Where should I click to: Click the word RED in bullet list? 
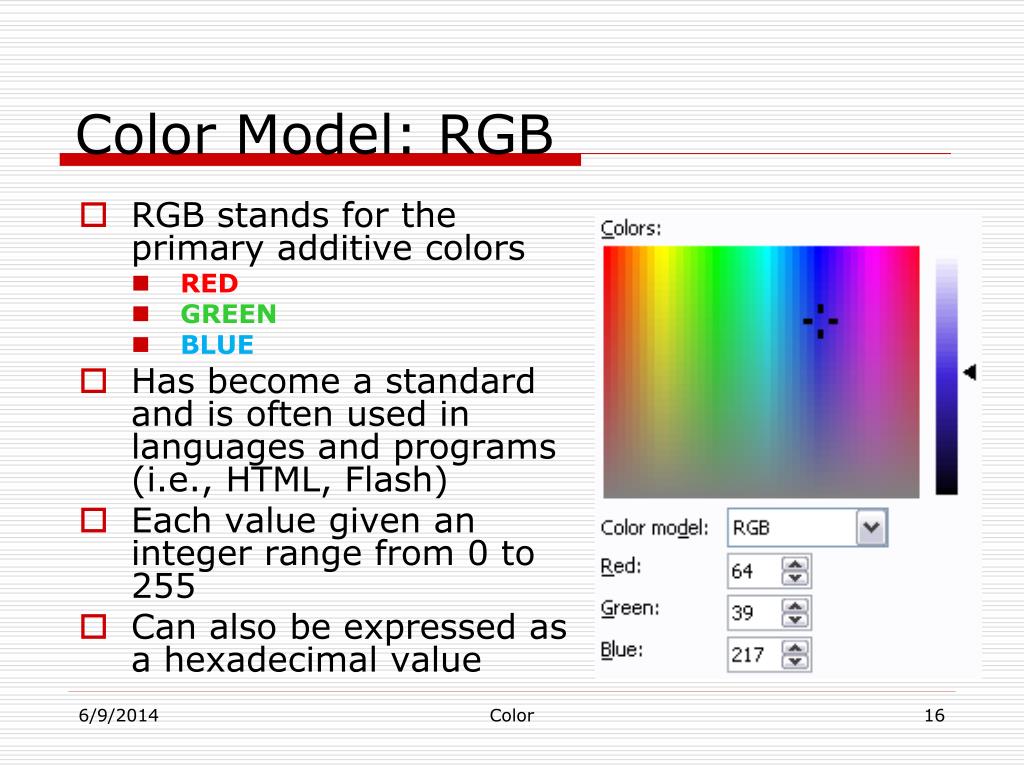click(x=209, y=283)
